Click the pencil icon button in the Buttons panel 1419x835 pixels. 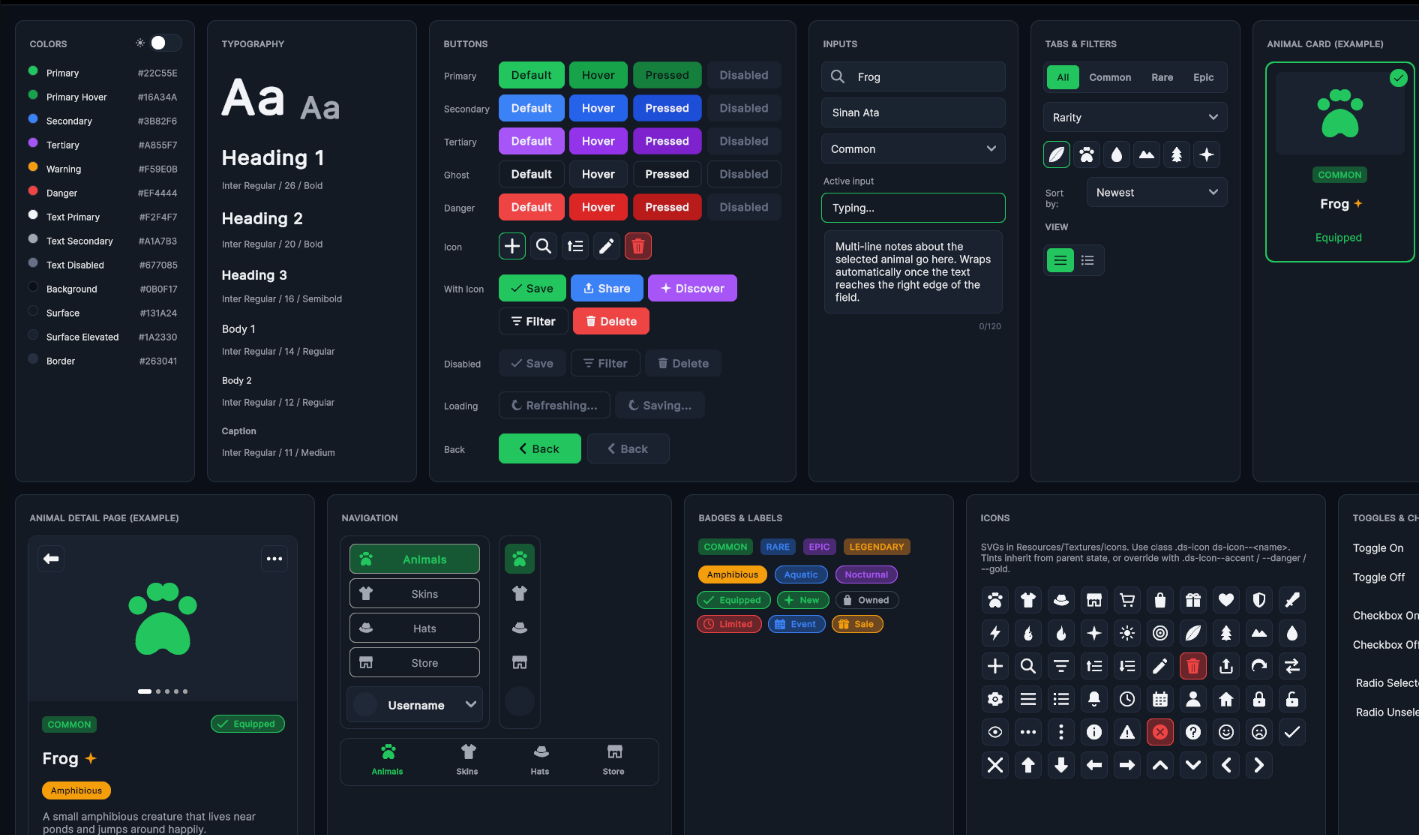tap(606, 245)
